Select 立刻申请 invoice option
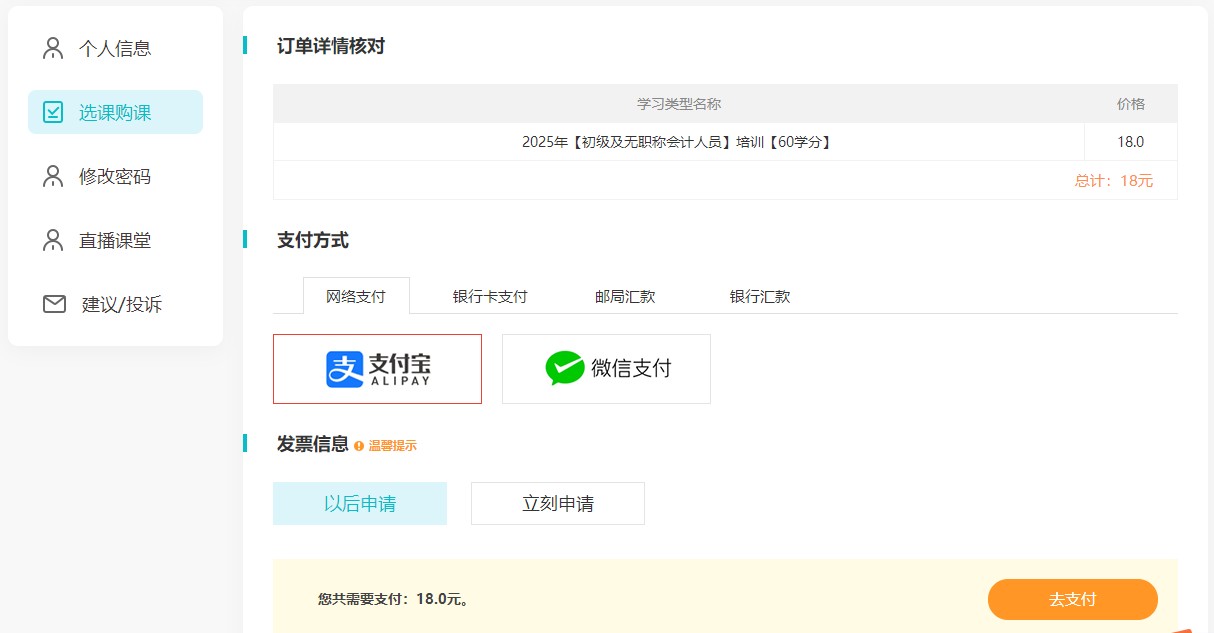 pyautogui.click(x=558, y=503)
